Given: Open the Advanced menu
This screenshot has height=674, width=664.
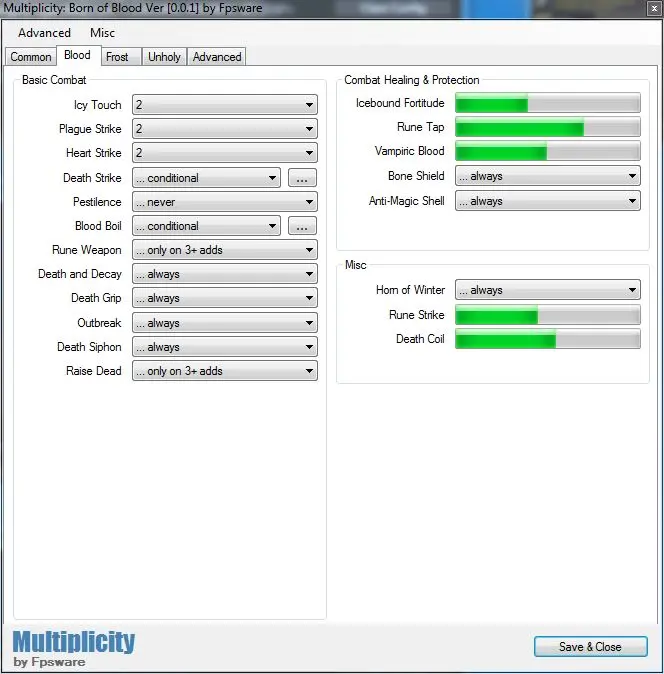Looking at the screenshot, I should pyautogui.click(x=44, y=33).
